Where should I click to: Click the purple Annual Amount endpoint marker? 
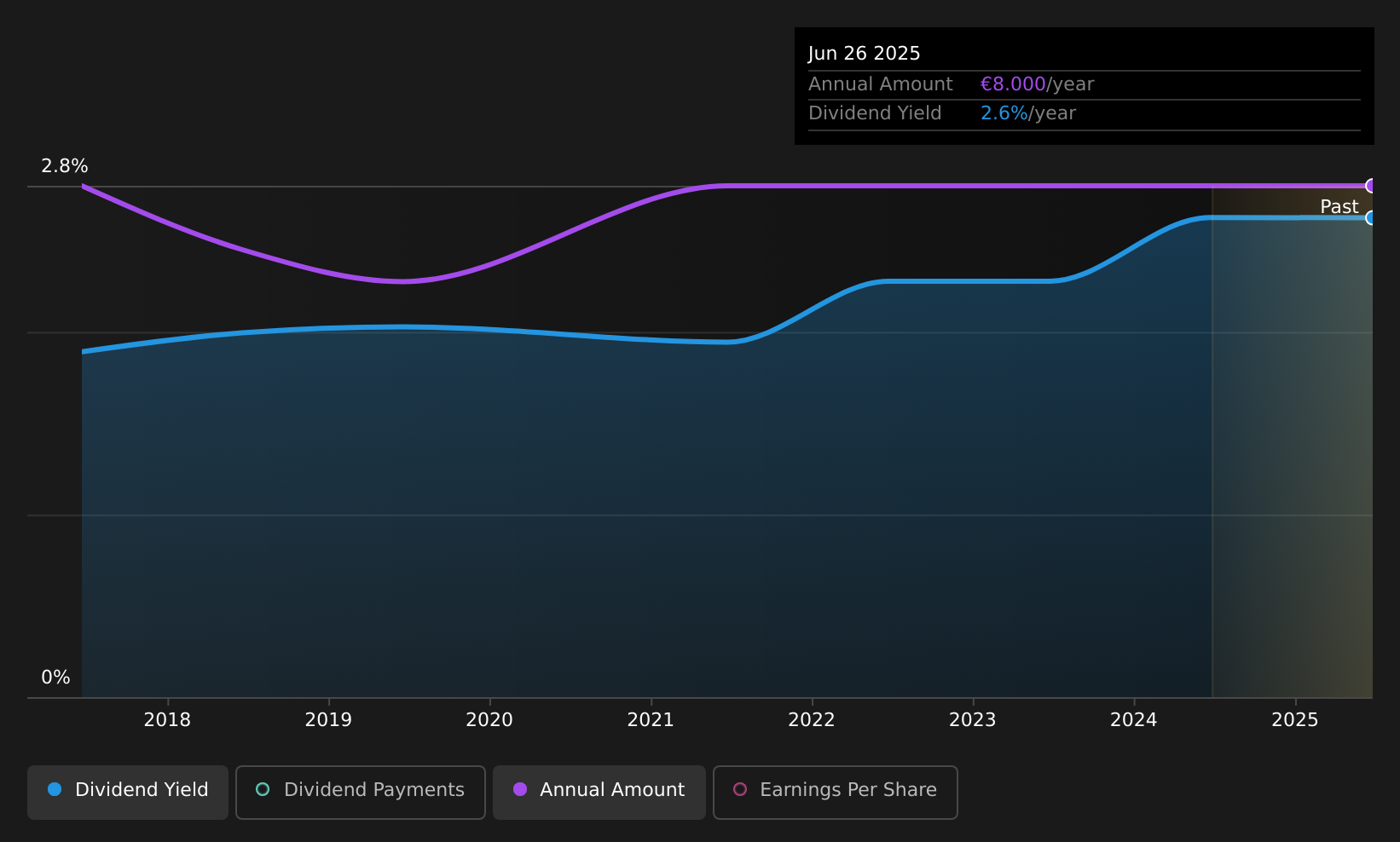point(1371,186)
